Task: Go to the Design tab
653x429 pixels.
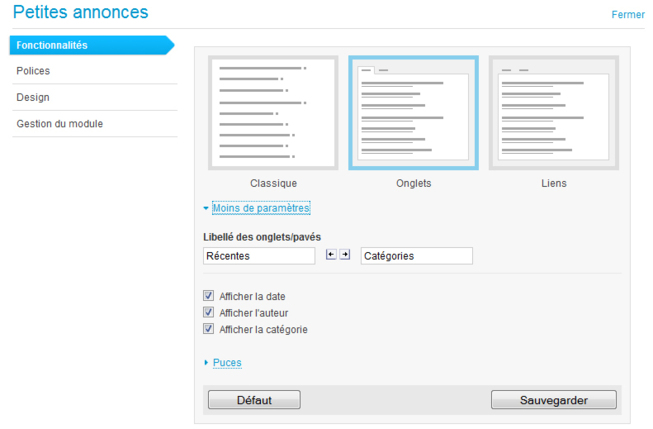Action: [x=33, y=97]
